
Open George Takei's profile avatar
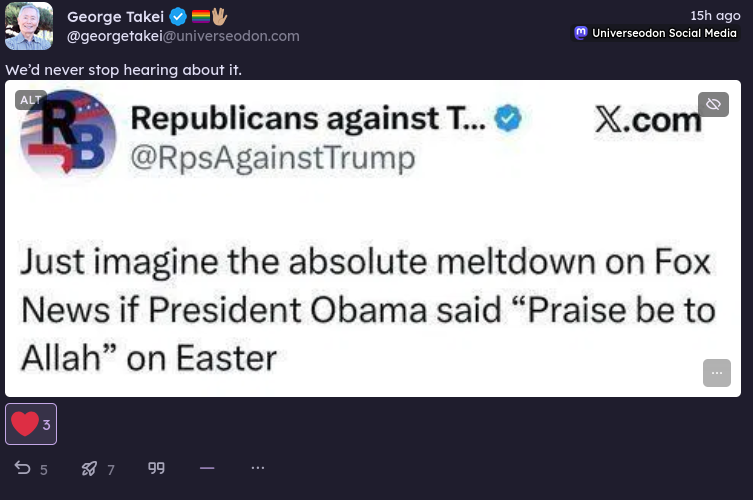pyautogui.click(x=29, y=26)
